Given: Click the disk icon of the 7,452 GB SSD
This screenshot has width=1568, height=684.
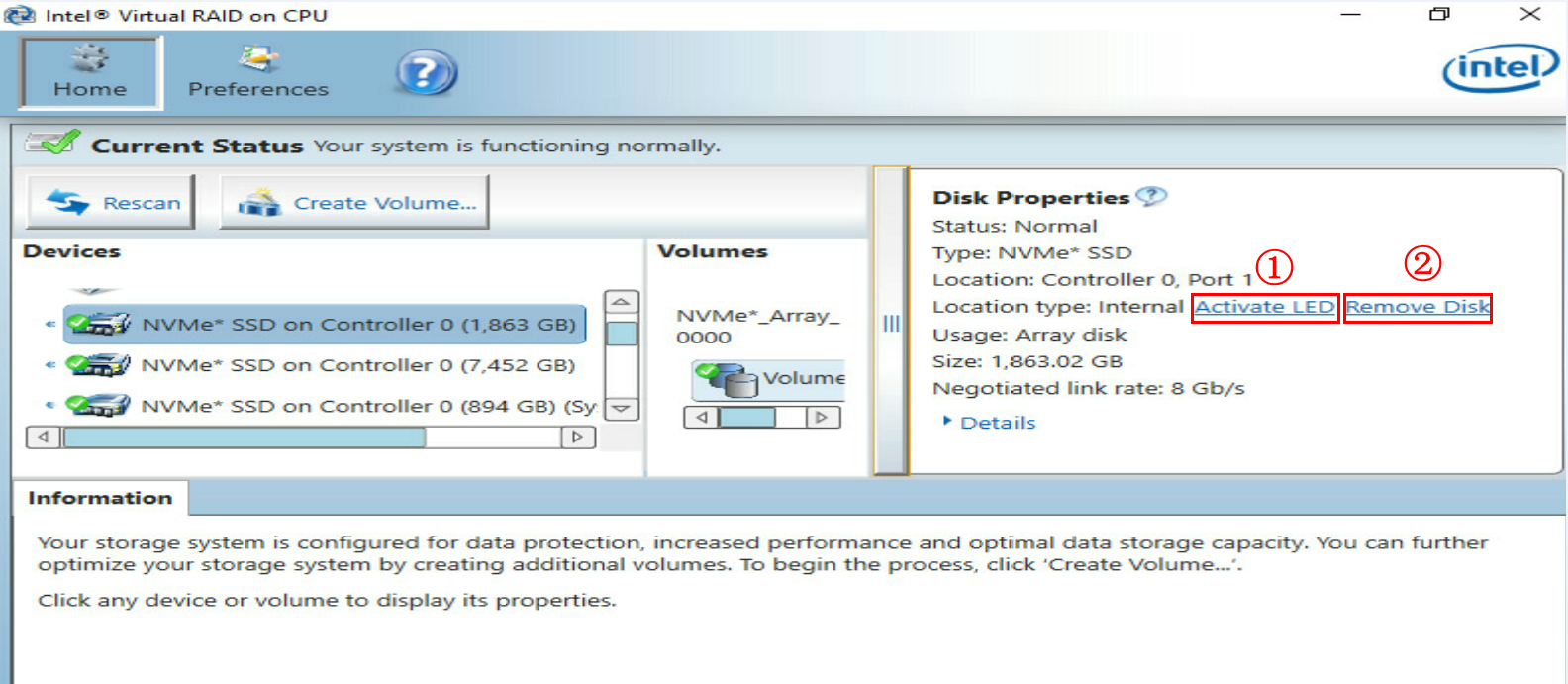Looking at the screenshot, I should click(x=98, y=364).
